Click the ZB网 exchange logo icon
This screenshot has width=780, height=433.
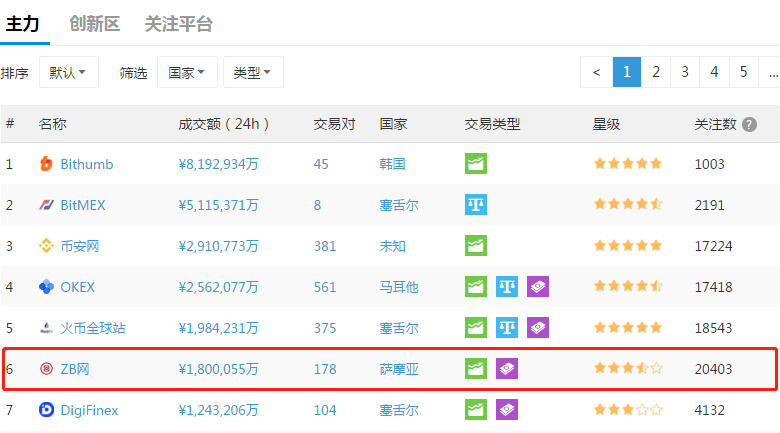pyautogui.click(x=46, y=369)
